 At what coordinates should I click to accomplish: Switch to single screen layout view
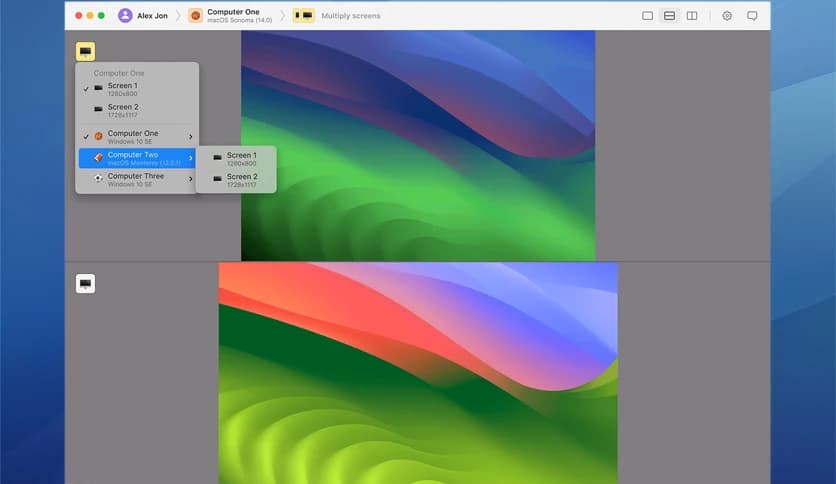coord(647,16)
